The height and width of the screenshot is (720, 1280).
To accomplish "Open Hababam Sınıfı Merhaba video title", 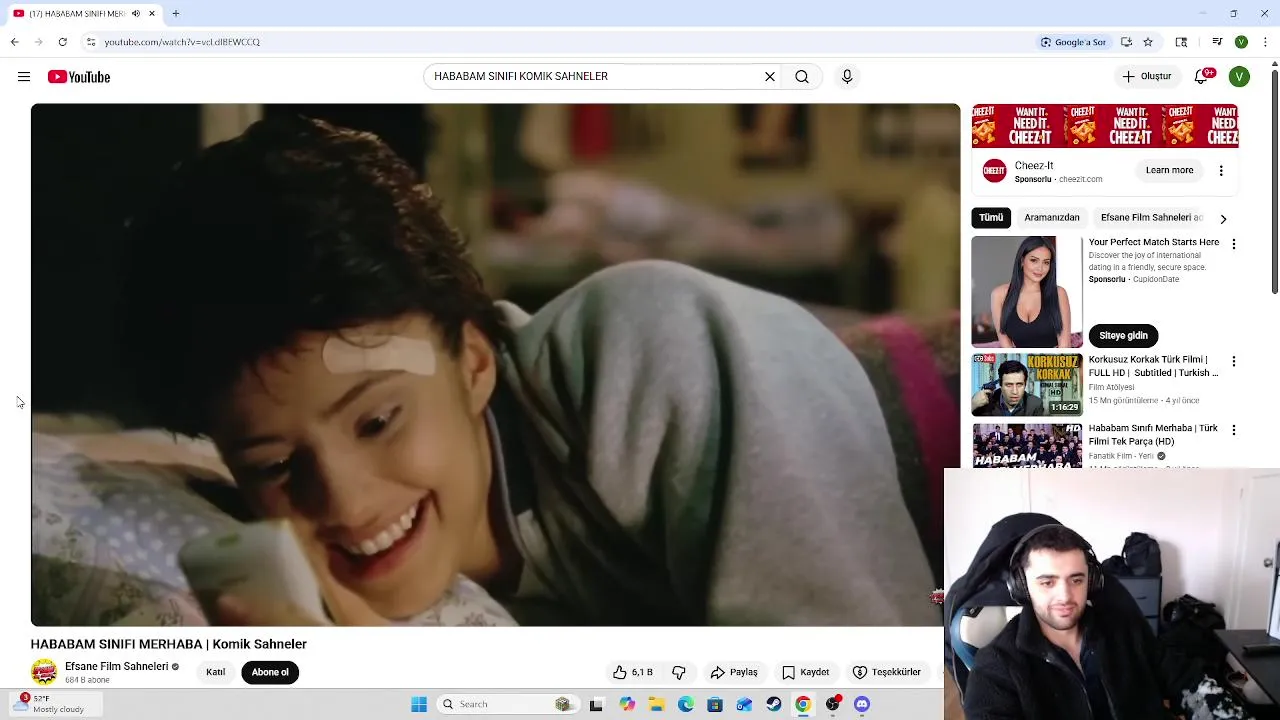I will click(x=1153, y=435).
